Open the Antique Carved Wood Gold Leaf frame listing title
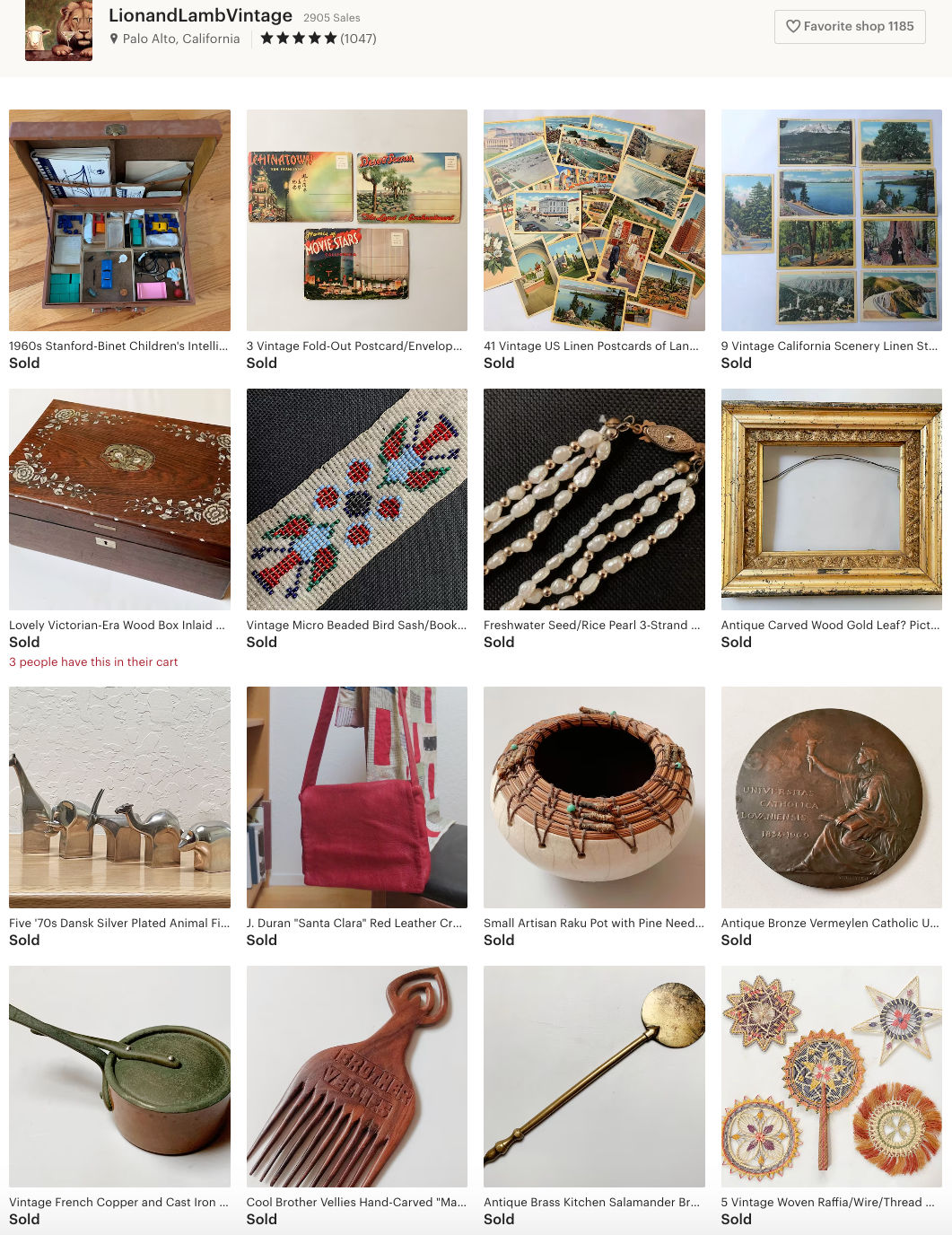 click(831, 625)
